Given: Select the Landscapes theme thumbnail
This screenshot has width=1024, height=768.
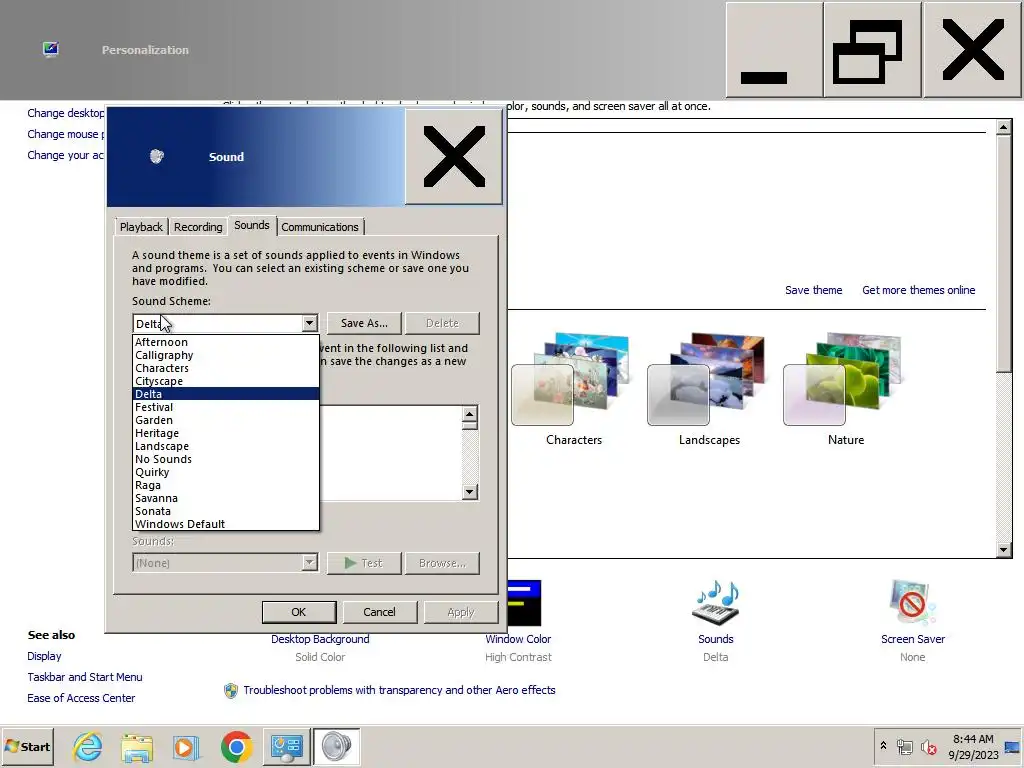Looking at the screenshot, I should click(x=709, y=389).
